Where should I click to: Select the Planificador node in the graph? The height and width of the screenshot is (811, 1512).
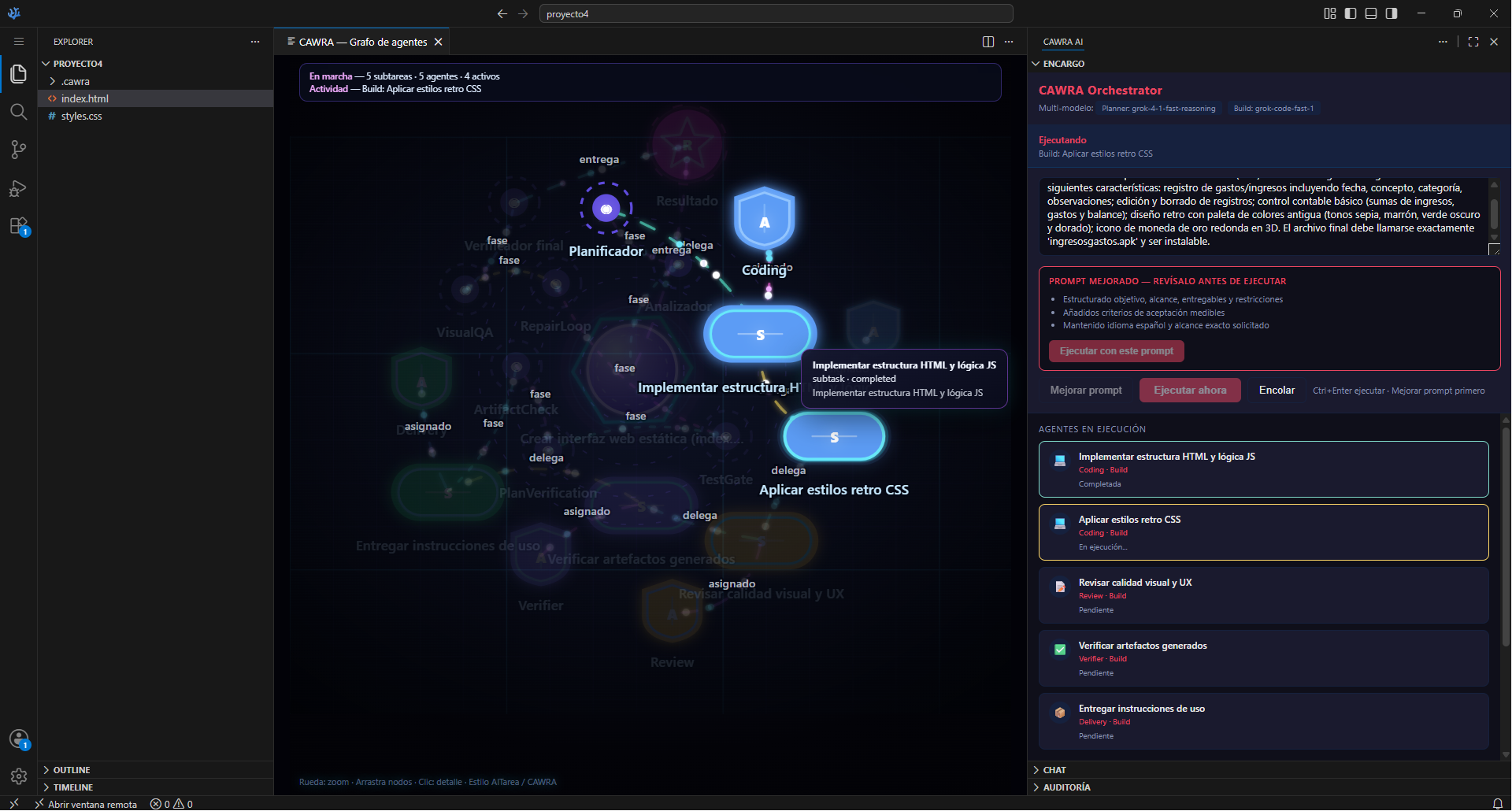pyautogui.click(x=606, y=209)
